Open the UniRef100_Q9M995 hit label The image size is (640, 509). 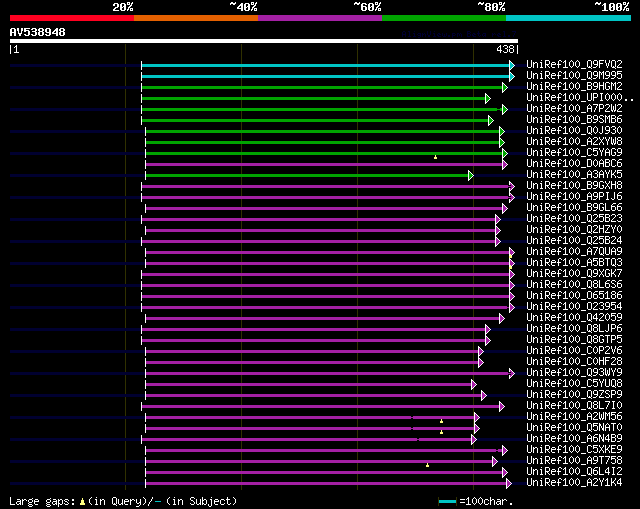click(574, 76)
